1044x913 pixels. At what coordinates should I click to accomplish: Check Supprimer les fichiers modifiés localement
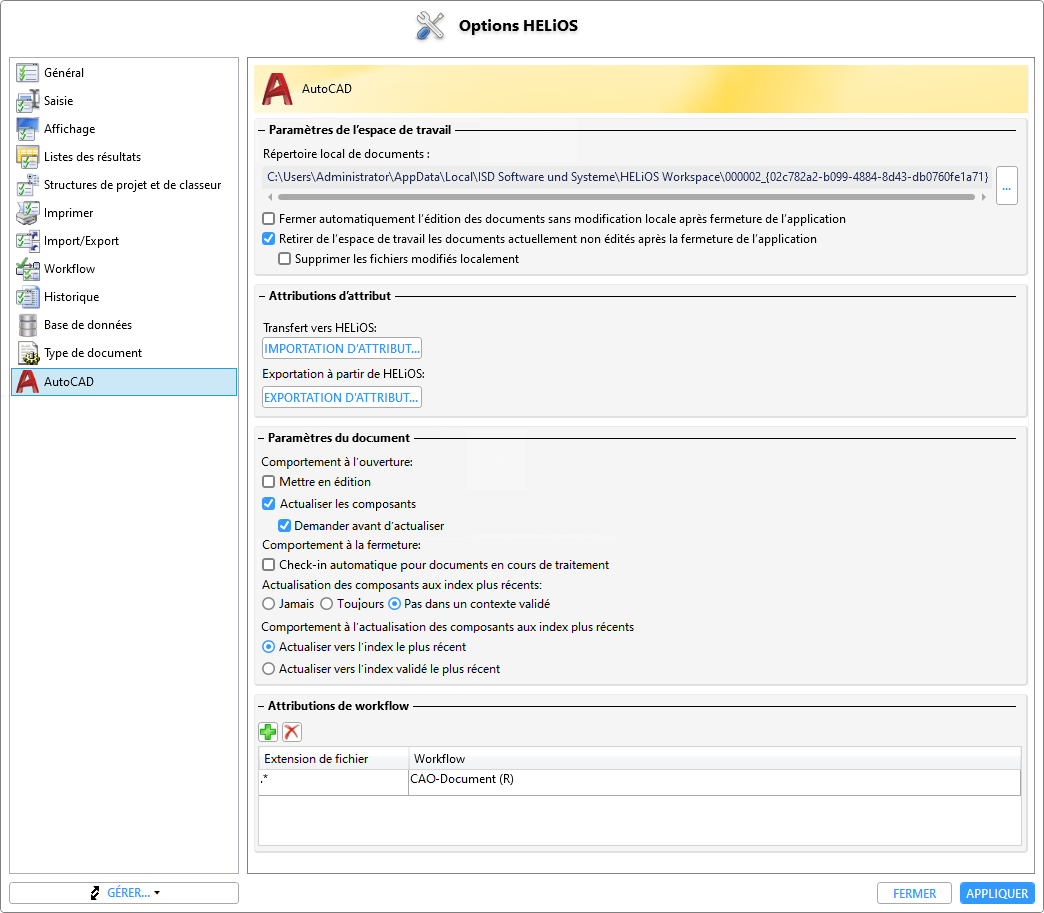point(284,258)
